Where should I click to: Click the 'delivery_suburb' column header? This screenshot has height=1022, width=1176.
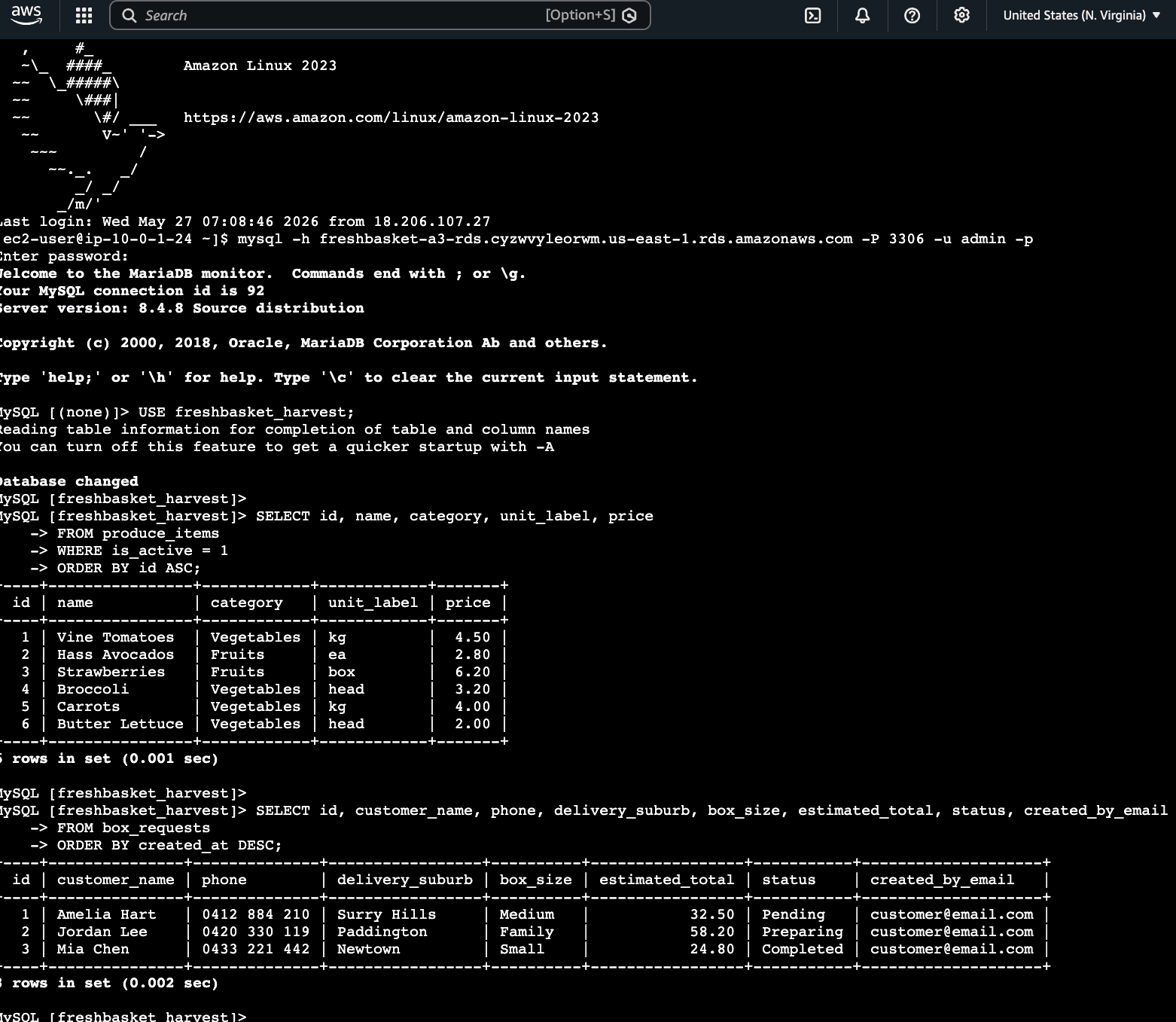405,880
